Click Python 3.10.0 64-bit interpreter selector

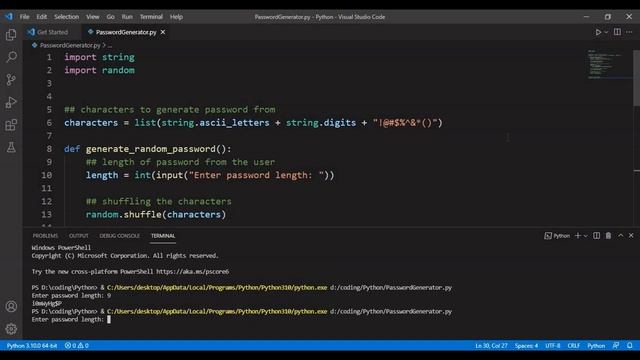[32, 346]
